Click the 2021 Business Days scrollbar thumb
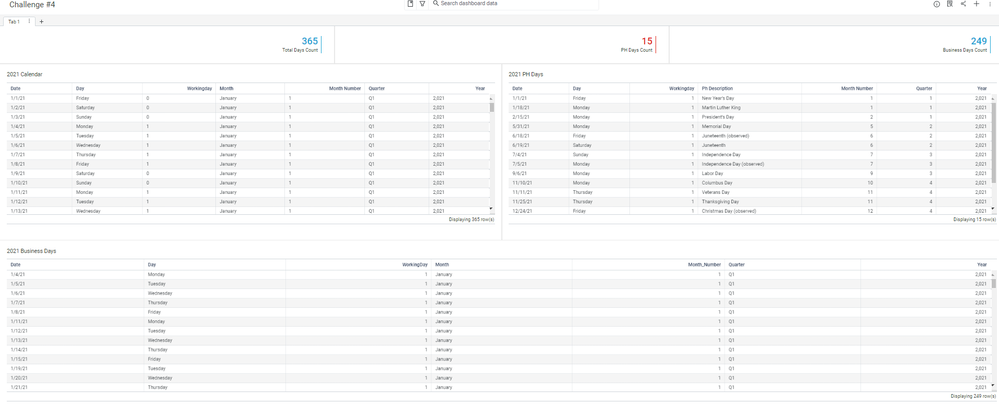Screen dimensions: 999x416 [993, 283]
